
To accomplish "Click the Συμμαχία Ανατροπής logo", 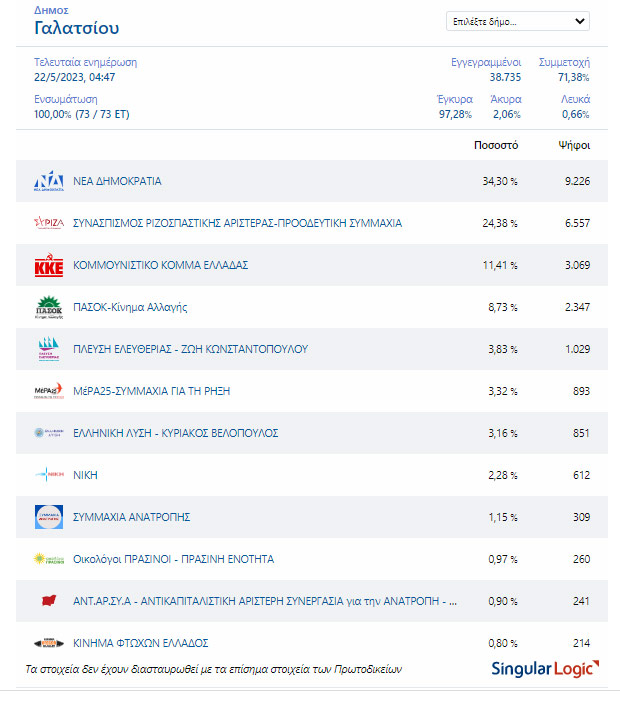I will tap(49, 517).
